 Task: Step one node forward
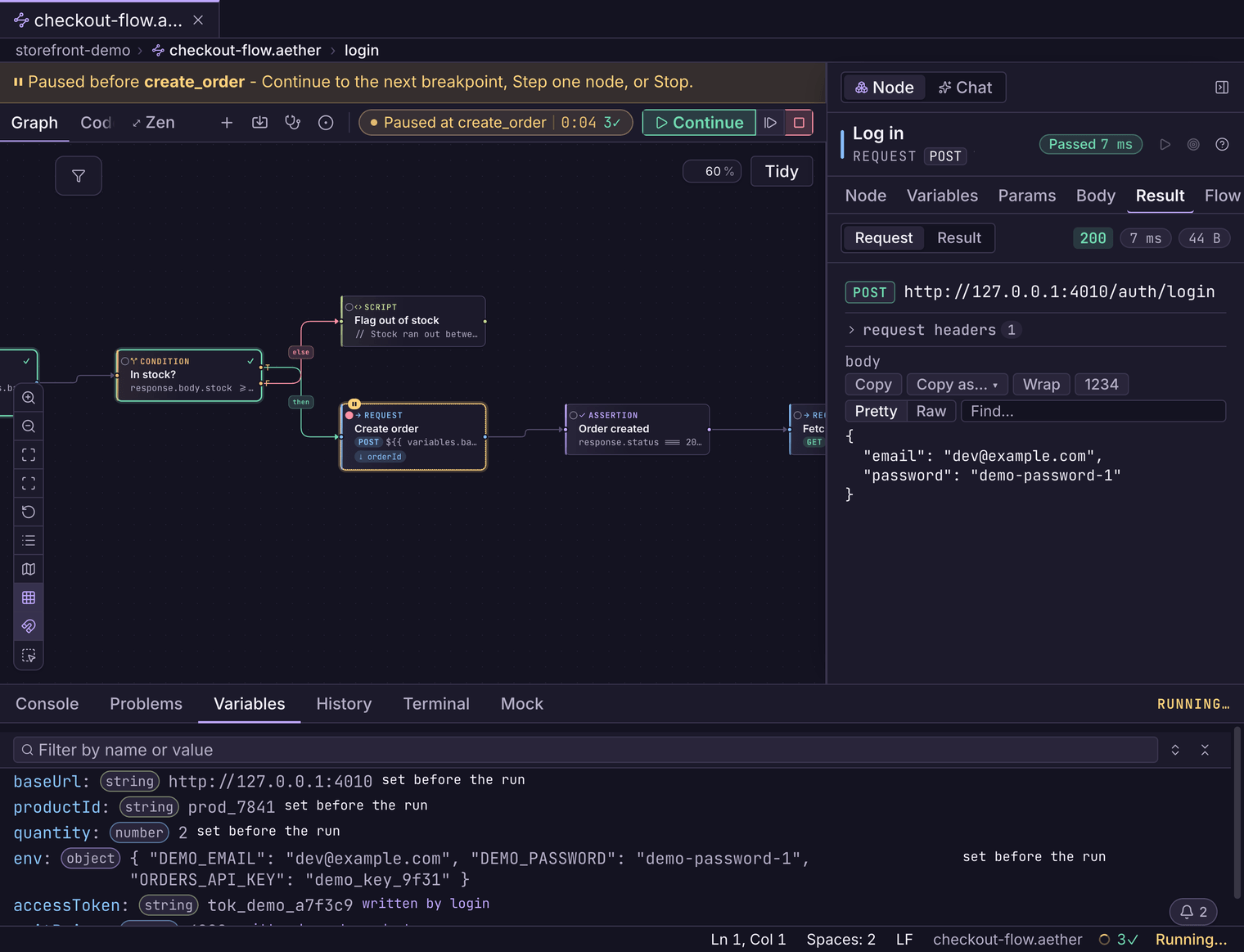tap(770, 123)
